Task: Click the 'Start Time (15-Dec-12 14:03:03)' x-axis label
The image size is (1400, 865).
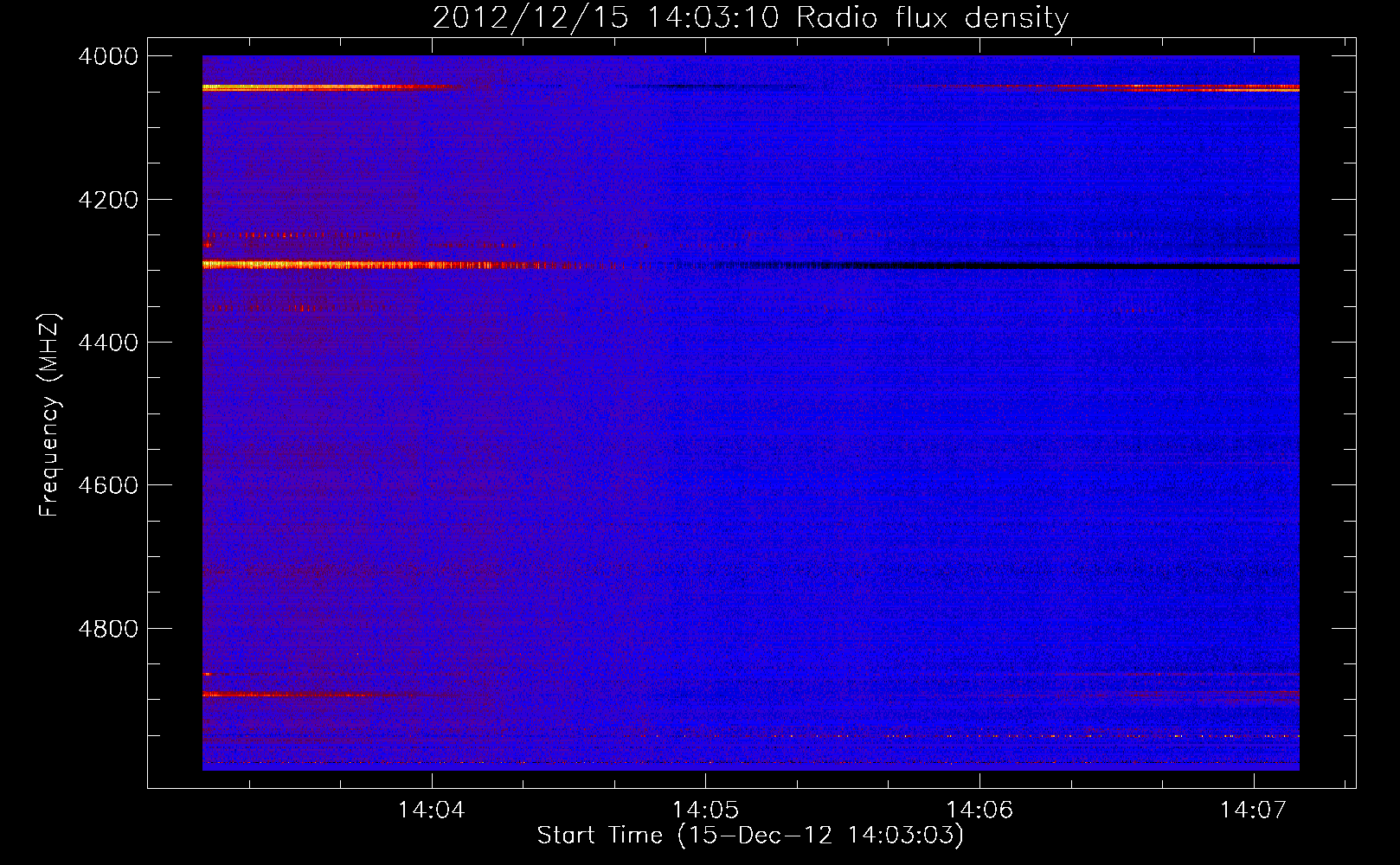Action: 750,836
